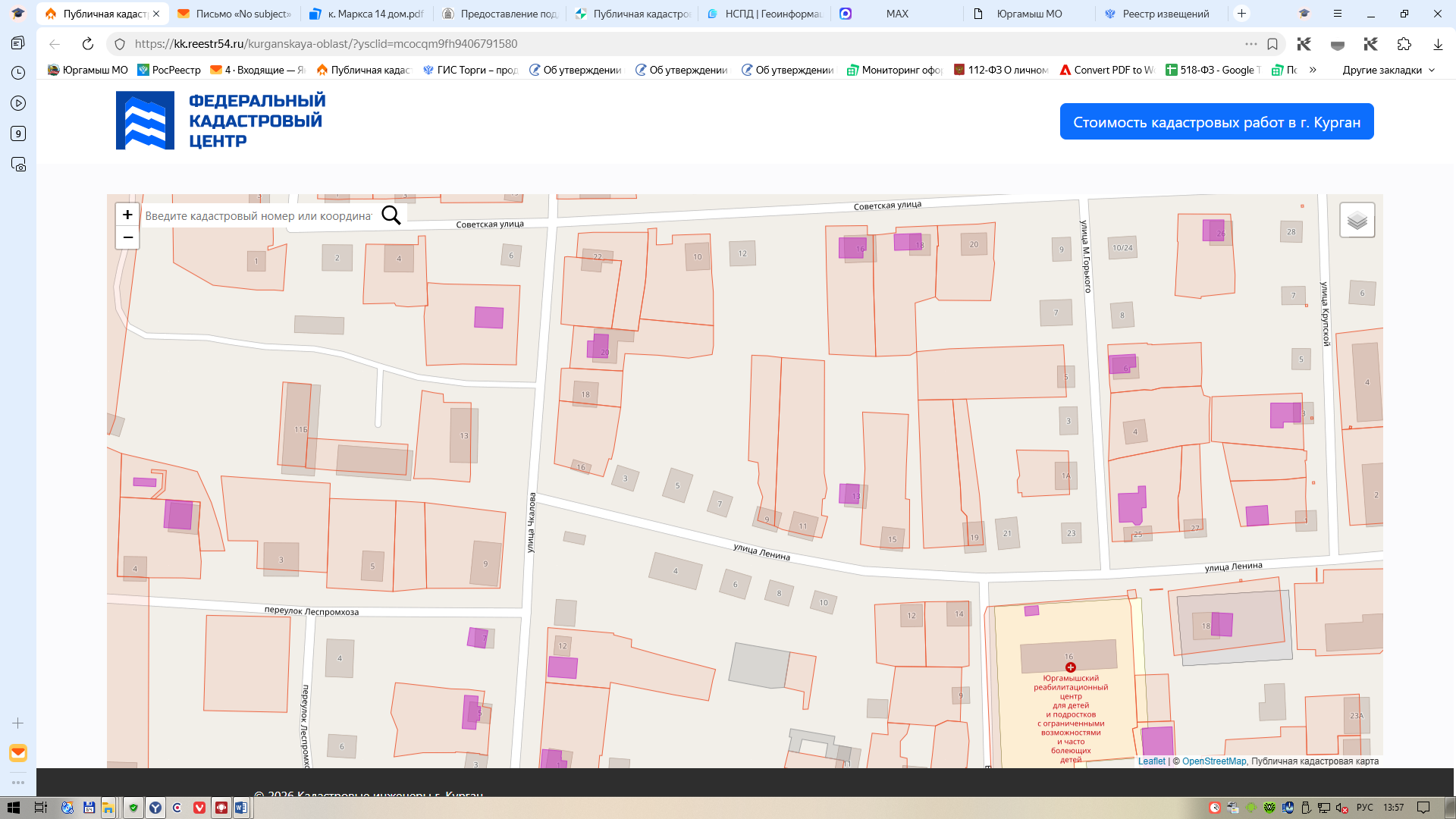Click the Федеральный кадастровый центр logo

(221, 121)
